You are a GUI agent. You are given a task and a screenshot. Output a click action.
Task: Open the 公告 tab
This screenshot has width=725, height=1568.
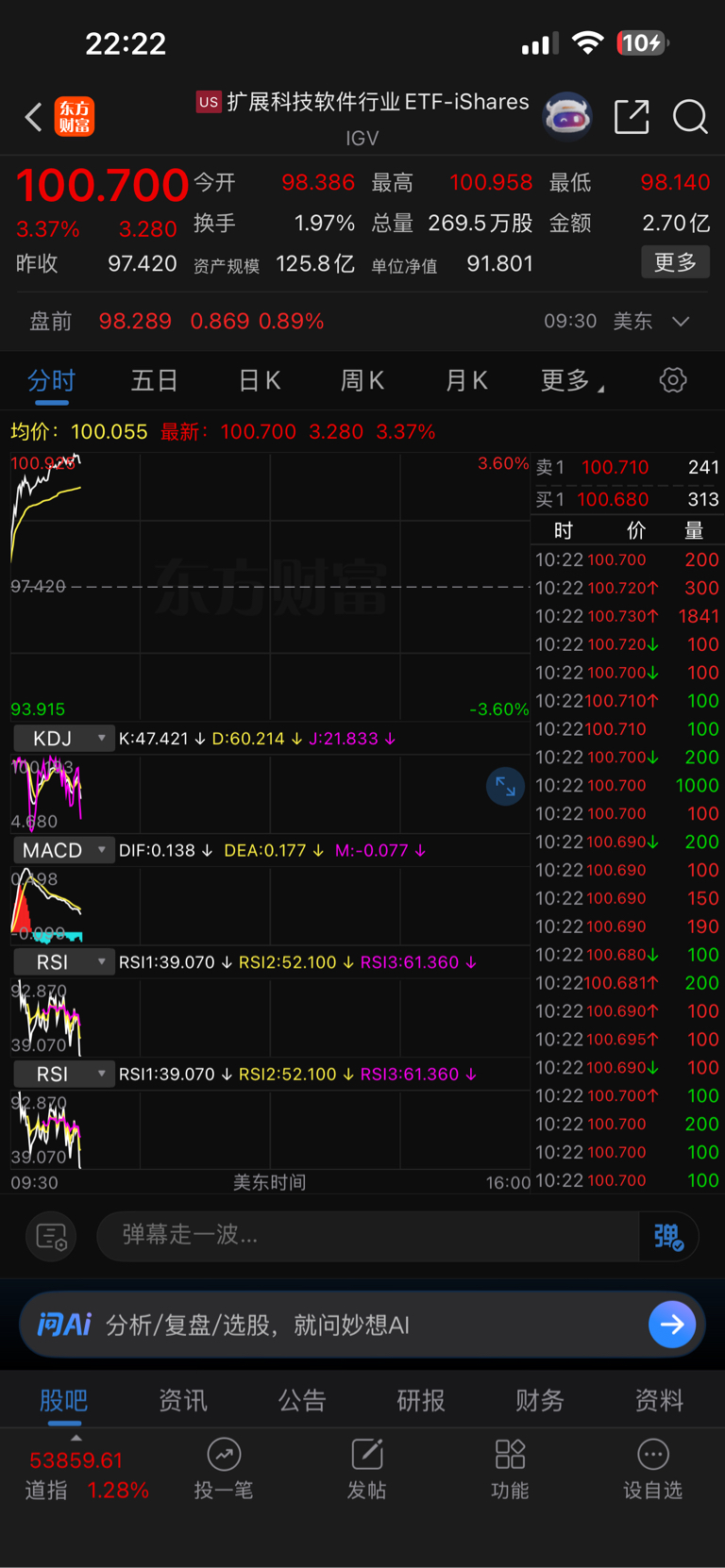[301, 1400]
